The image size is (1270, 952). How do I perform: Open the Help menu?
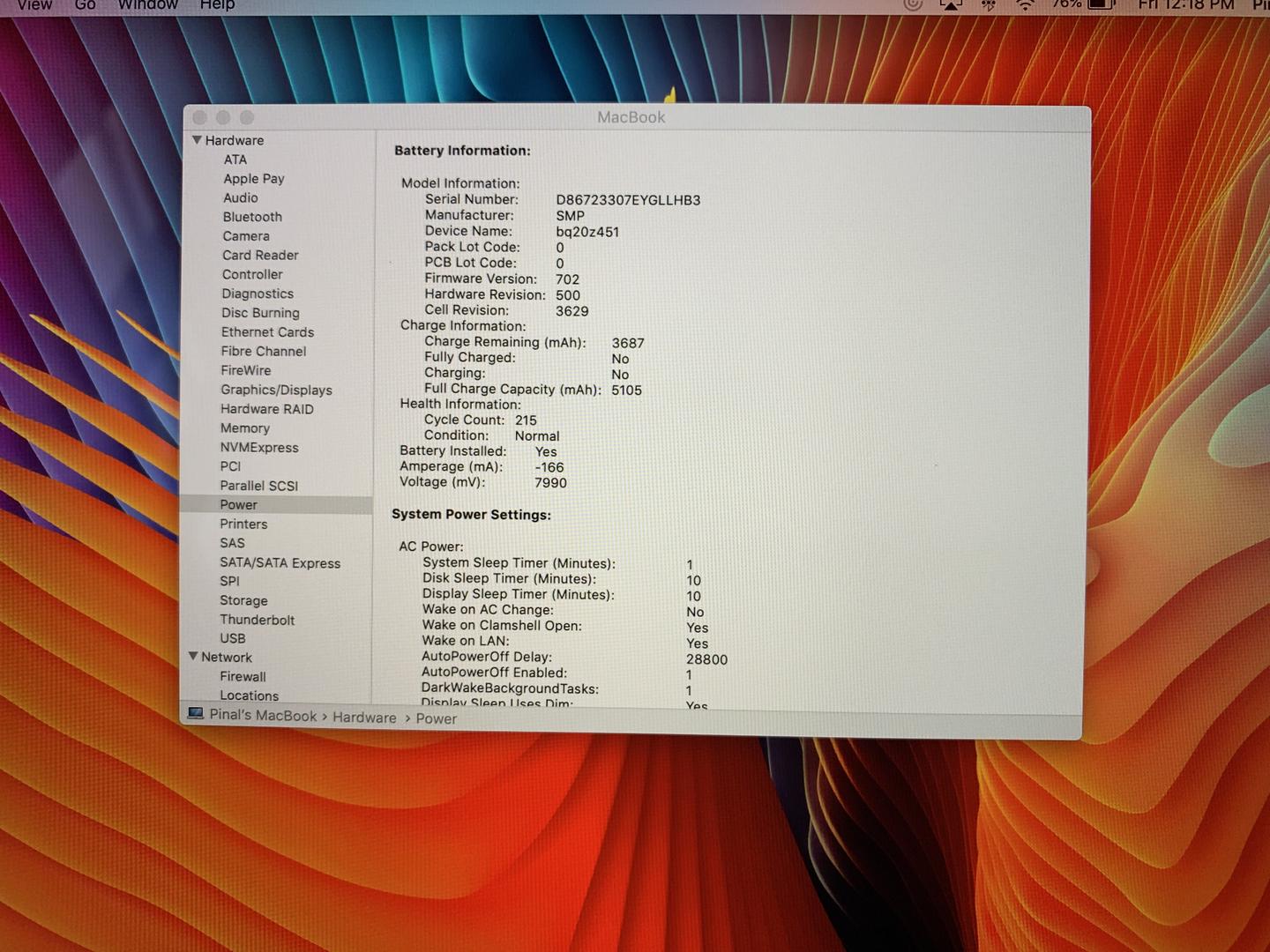(217, 5)
